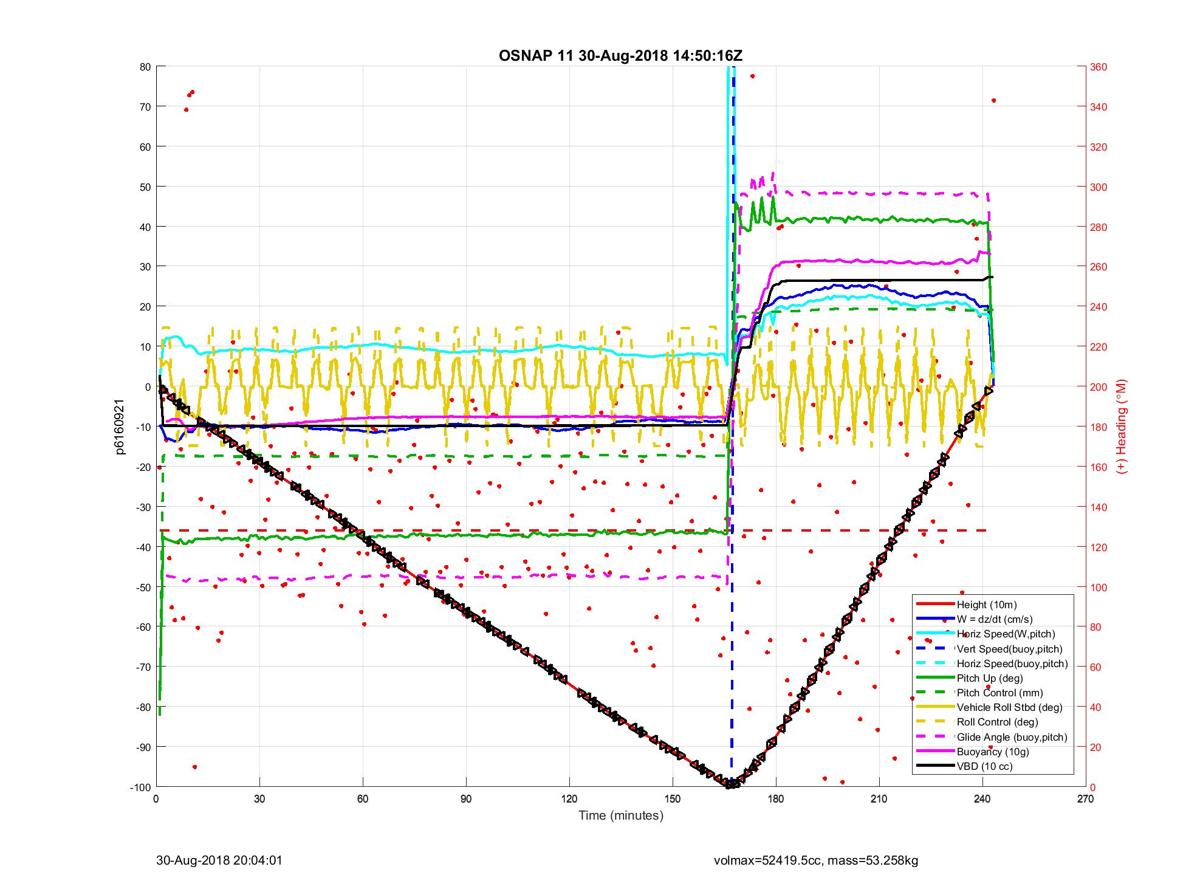Select the 'Pitch Control (mm)' legend entry

[x=999, y=693]
